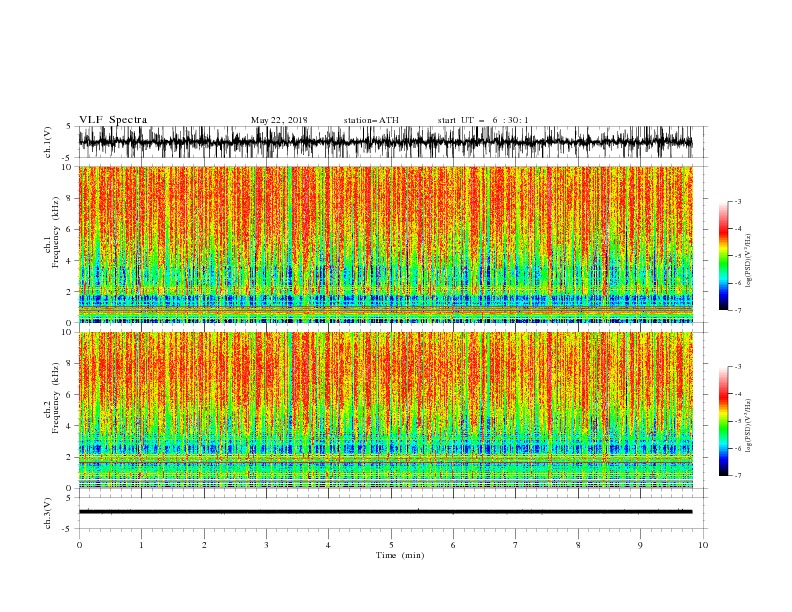
Task: Click the time axis tick label '7'
Action: point(516,545)
